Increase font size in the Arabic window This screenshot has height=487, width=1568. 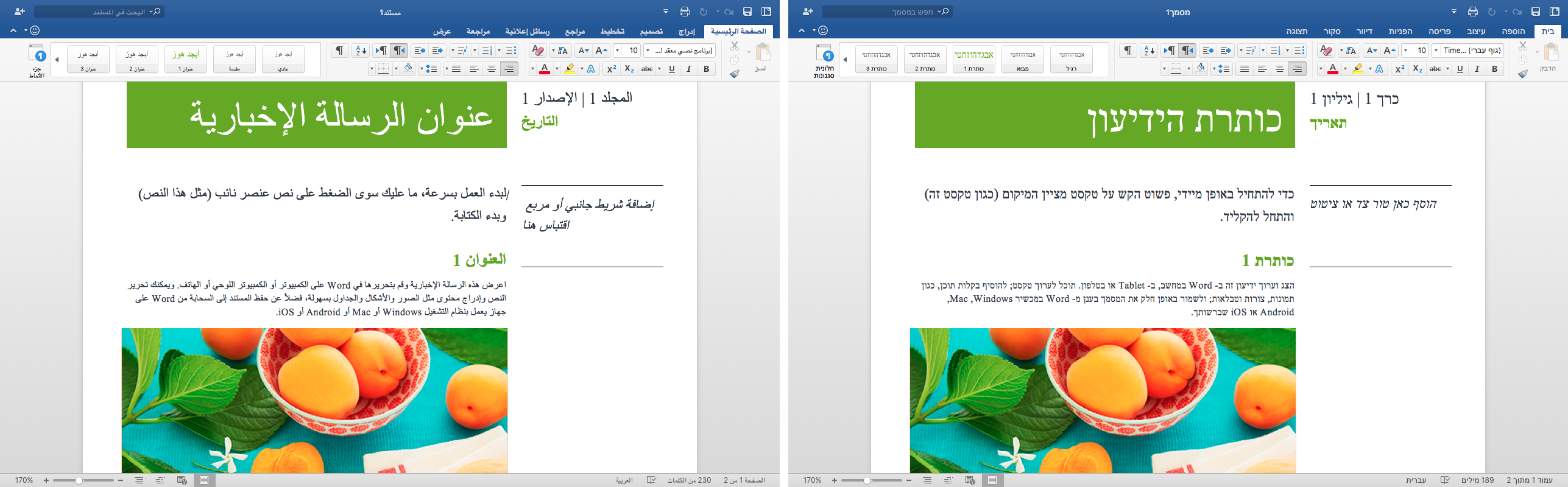point(601,51)
